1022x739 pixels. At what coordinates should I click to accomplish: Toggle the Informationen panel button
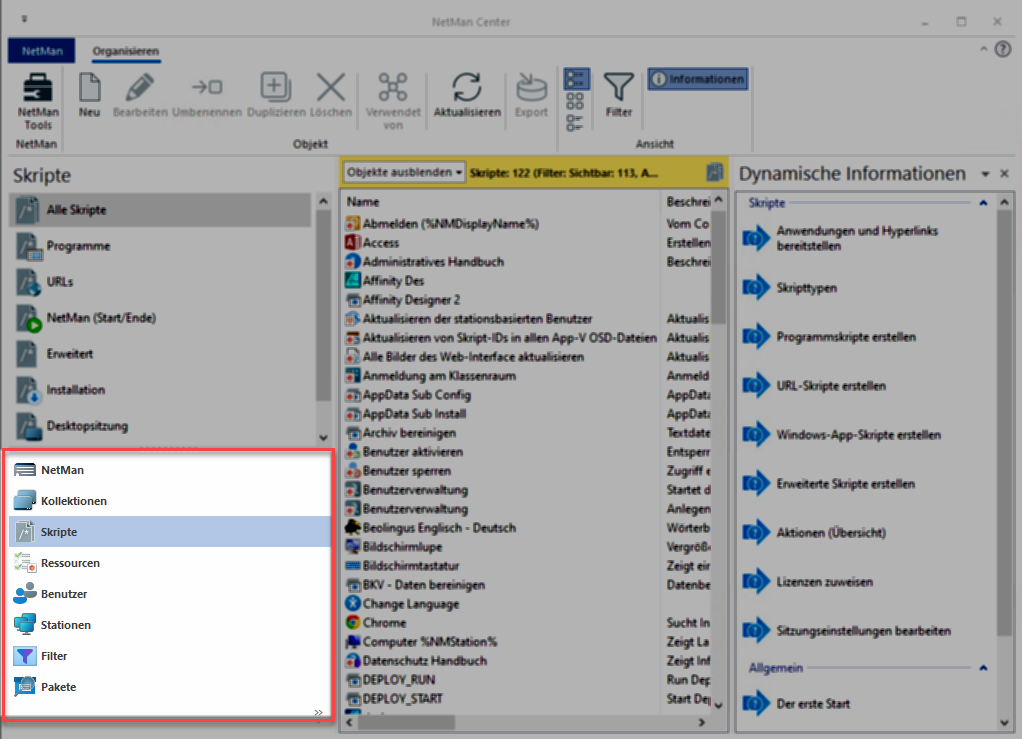tap(698, 79)
